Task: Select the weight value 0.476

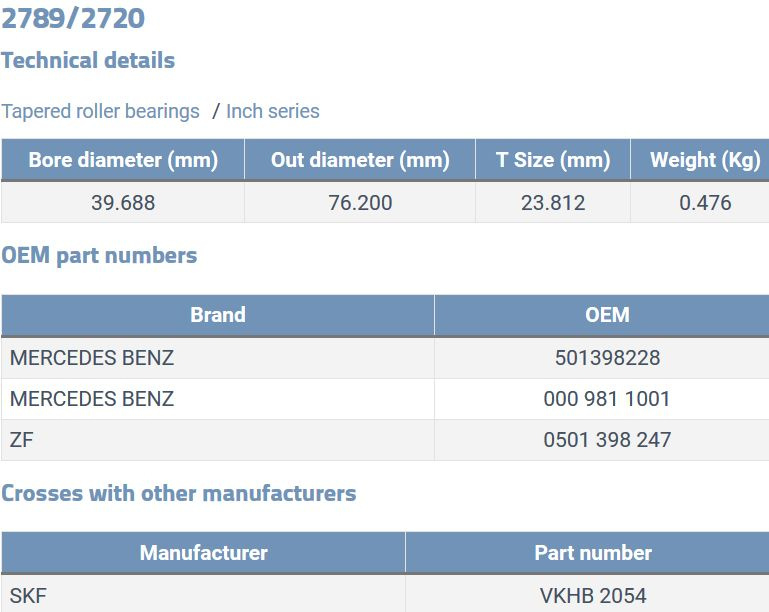Action: point(705,203)
